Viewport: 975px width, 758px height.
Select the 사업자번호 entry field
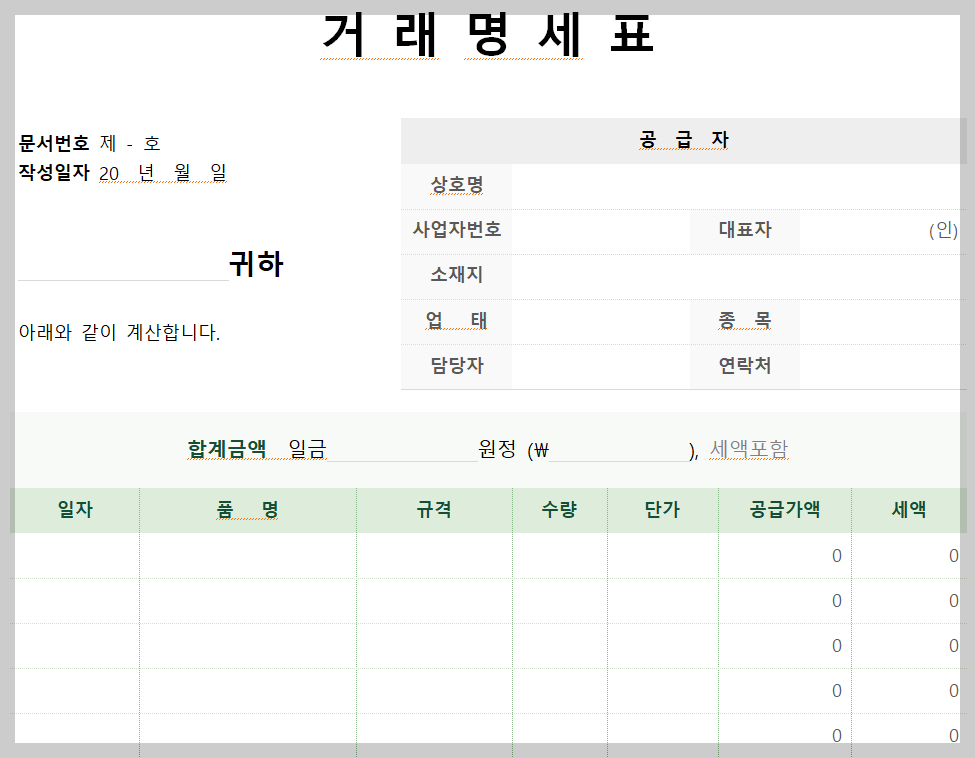[x=600, y=230]
